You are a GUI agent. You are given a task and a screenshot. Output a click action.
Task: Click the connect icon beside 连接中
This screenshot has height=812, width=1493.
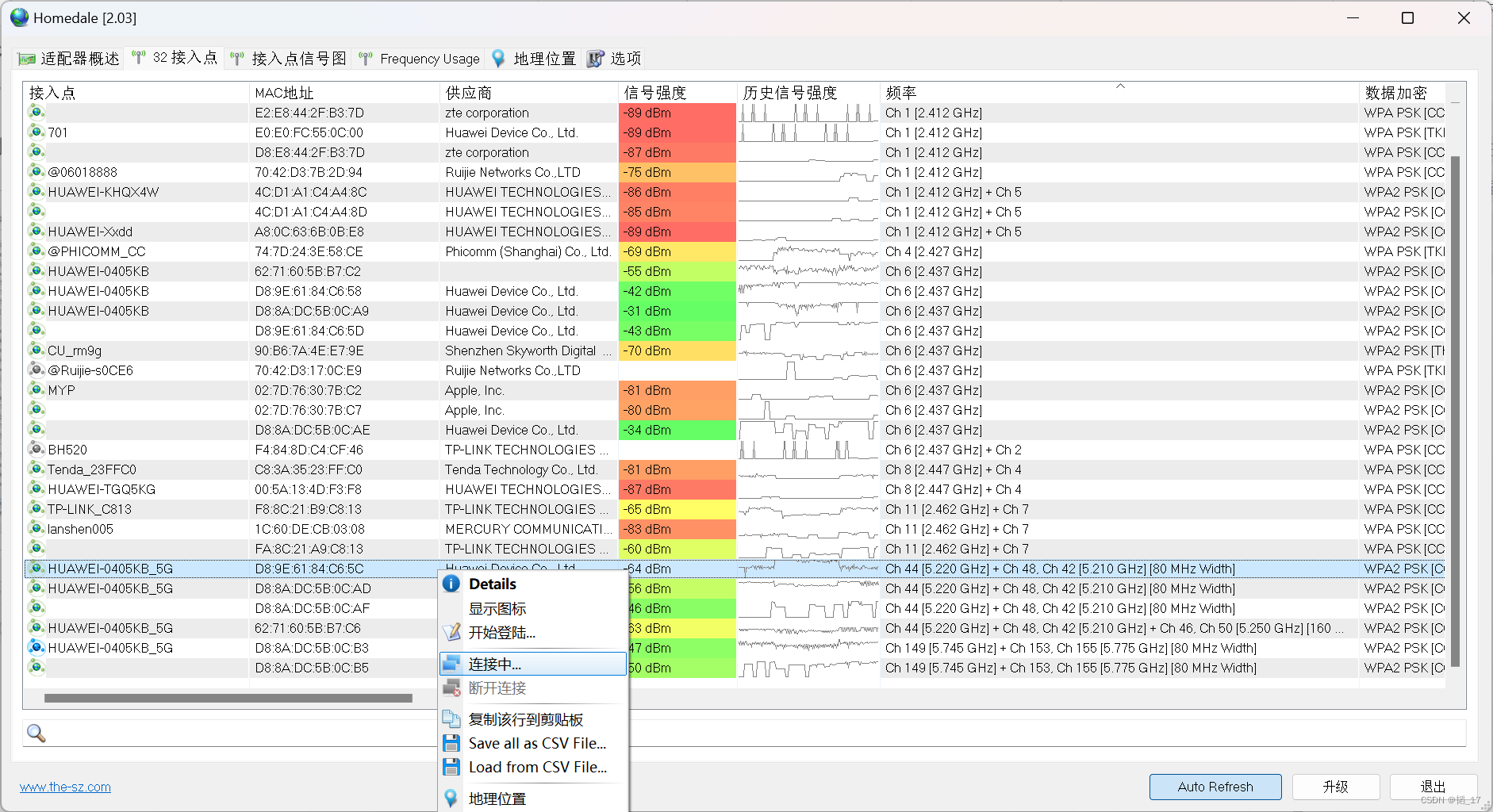point(451,664)
